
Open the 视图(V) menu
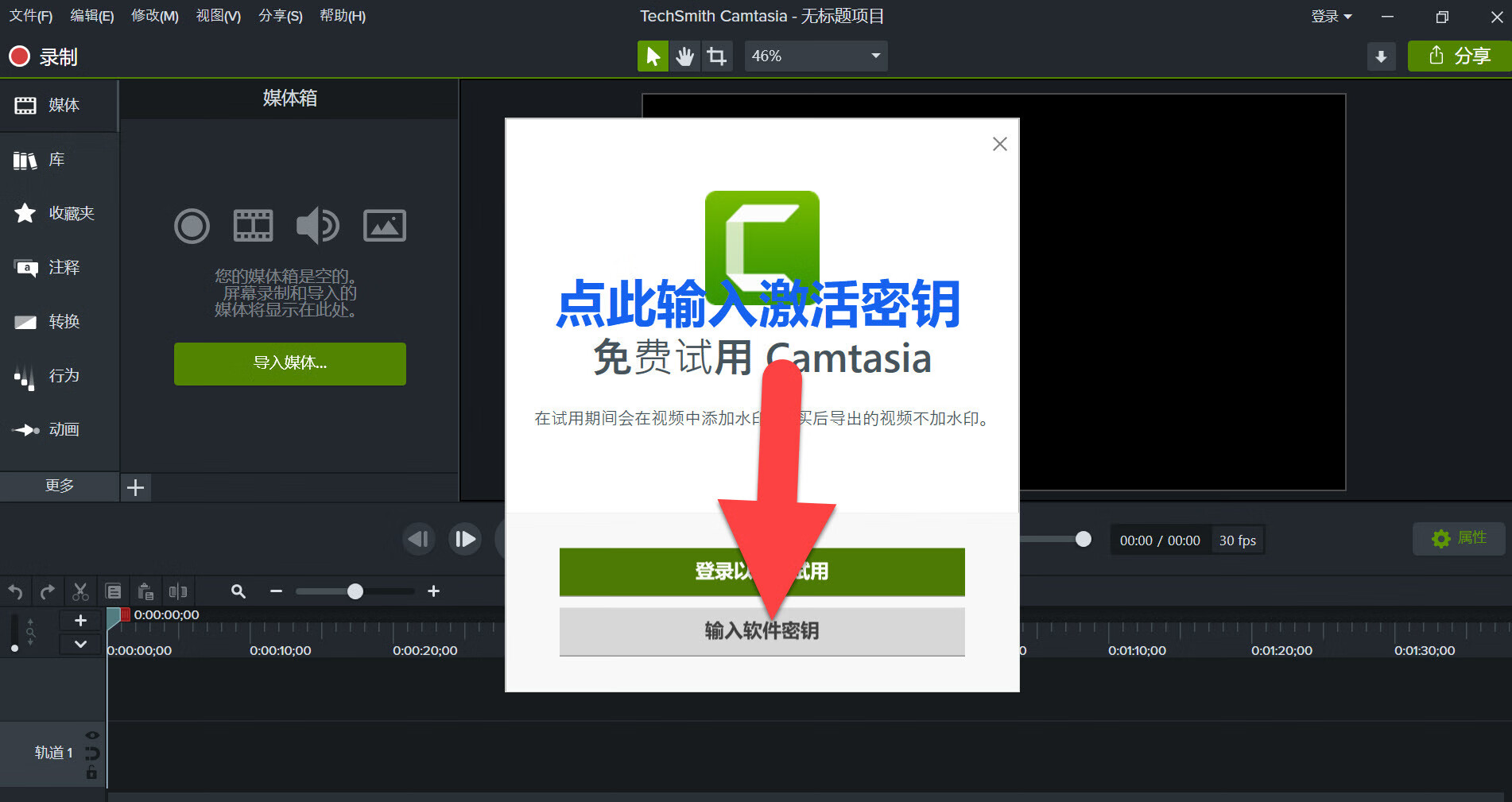click(x=218, y=16)
